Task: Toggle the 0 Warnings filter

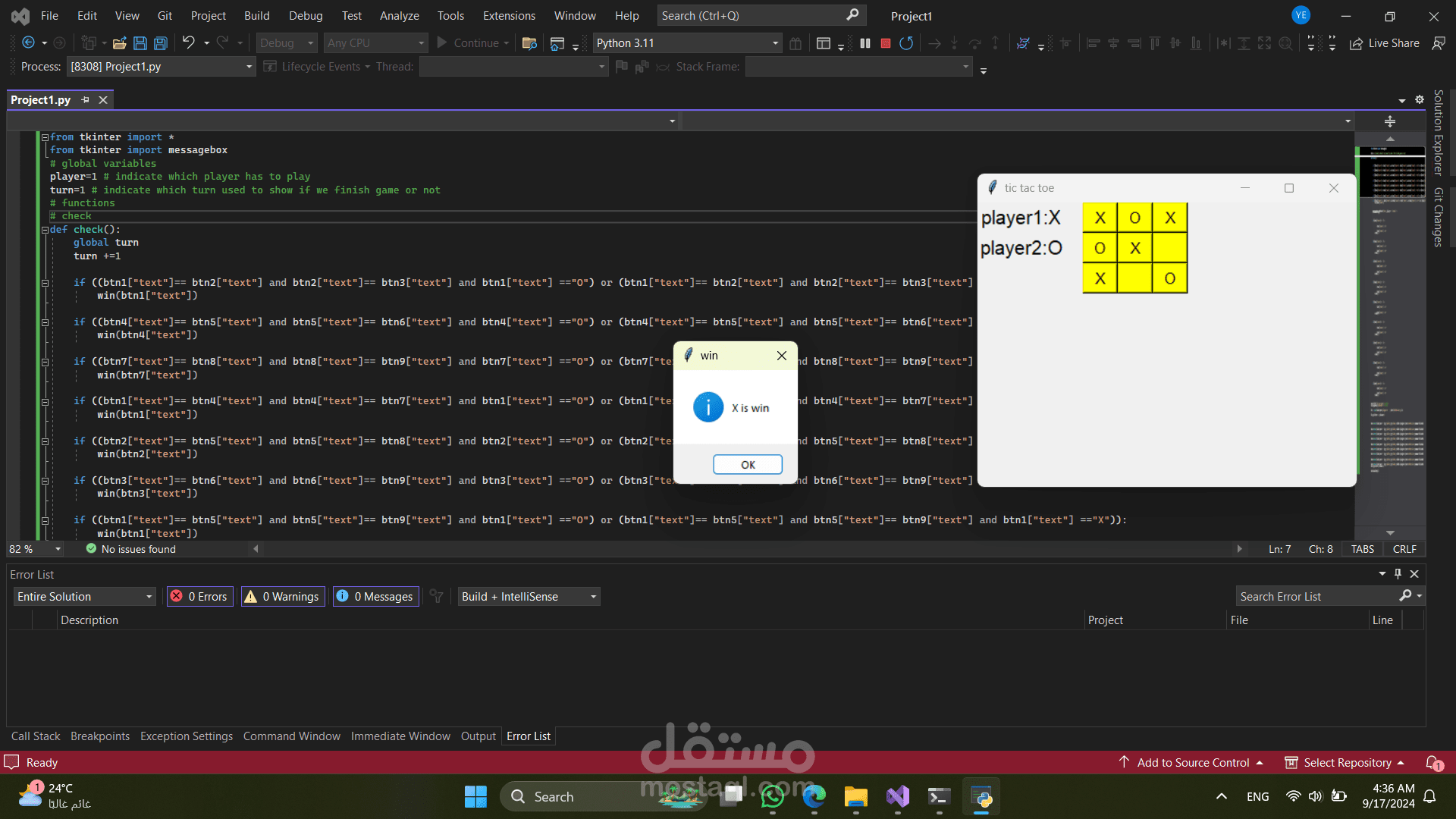Action: coord(282,597)
